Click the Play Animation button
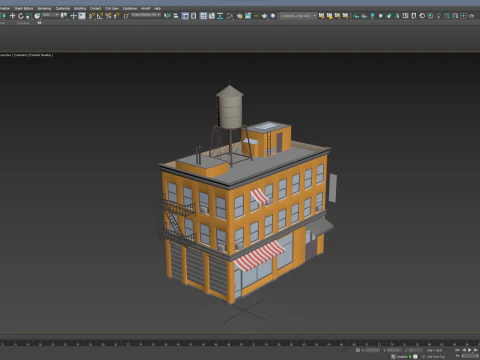Viewport: 480px width, 360px height. [x=469, y=350]
